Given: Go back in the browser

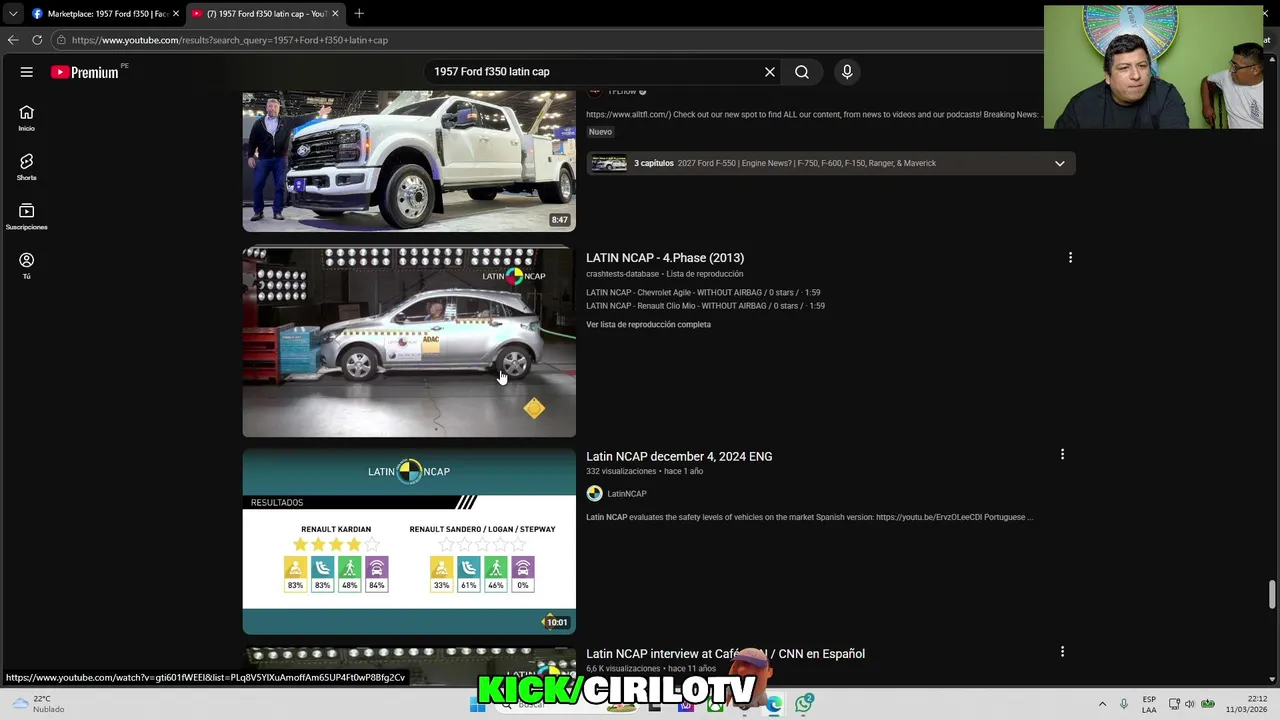Looking at the screenshot, I should coord(13,40).
